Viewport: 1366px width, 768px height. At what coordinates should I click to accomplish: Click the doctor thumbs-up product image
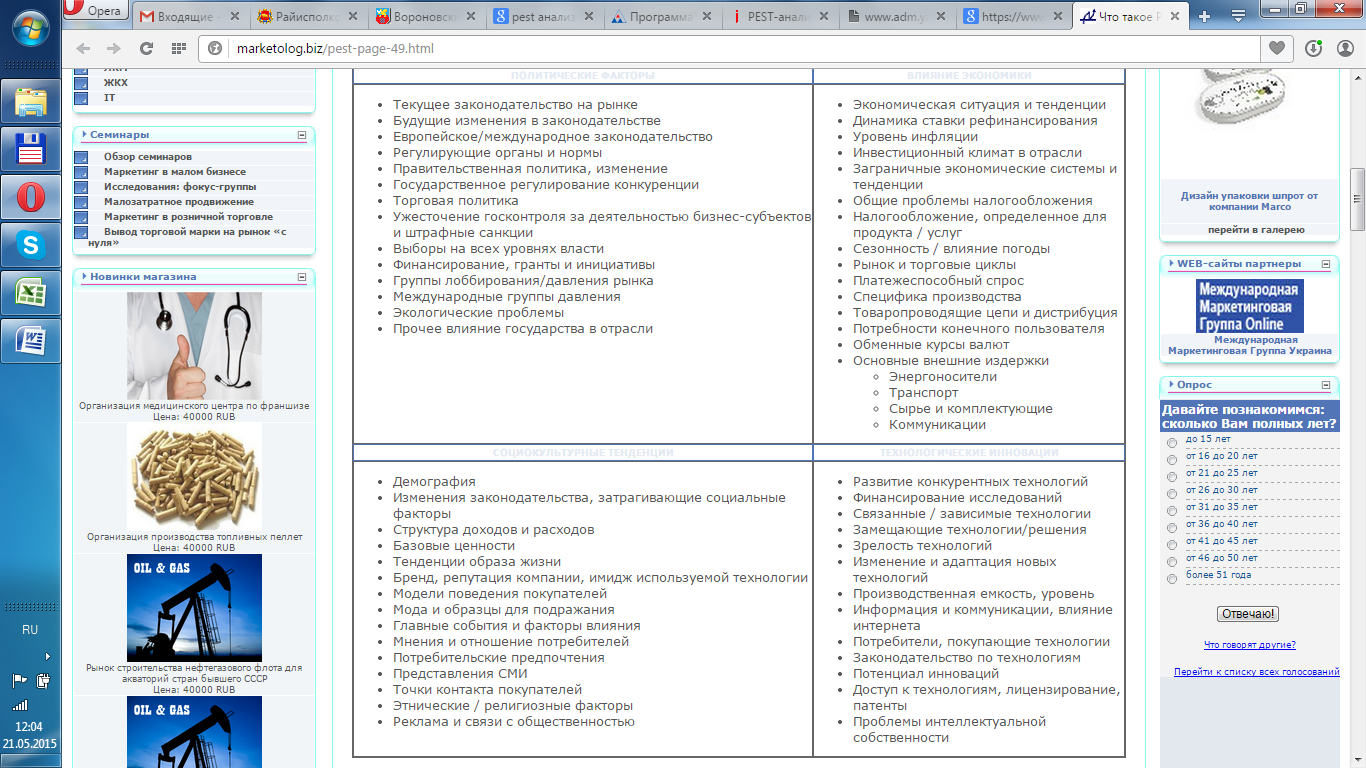click(x=194, y=346)
